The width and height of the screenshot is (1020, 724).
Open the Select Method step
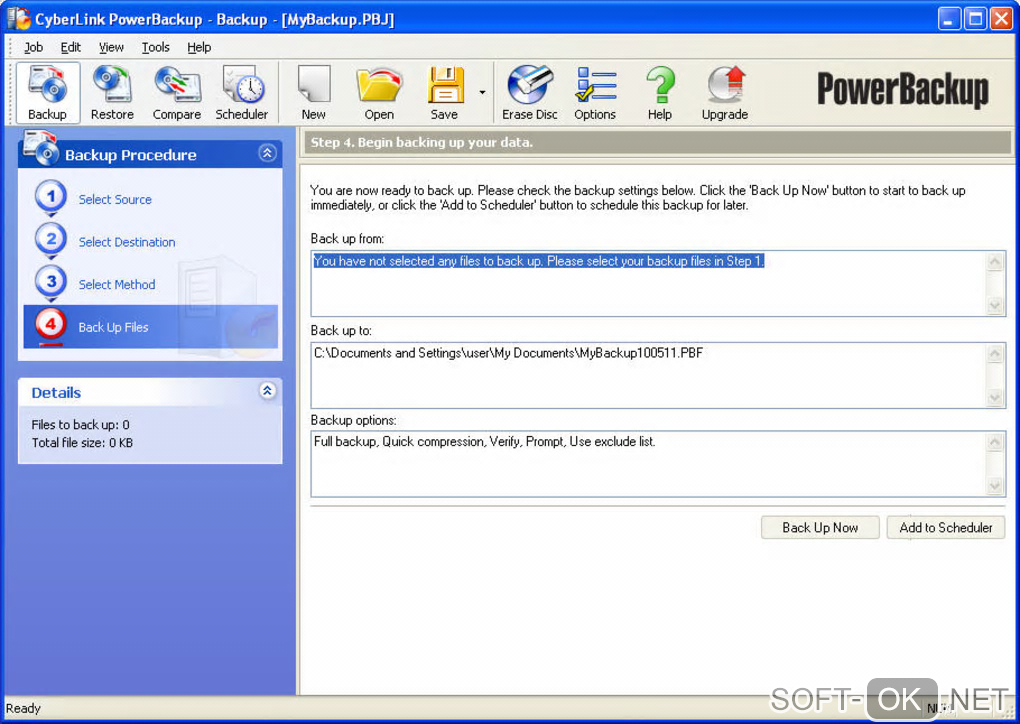(x=117, y=284)
